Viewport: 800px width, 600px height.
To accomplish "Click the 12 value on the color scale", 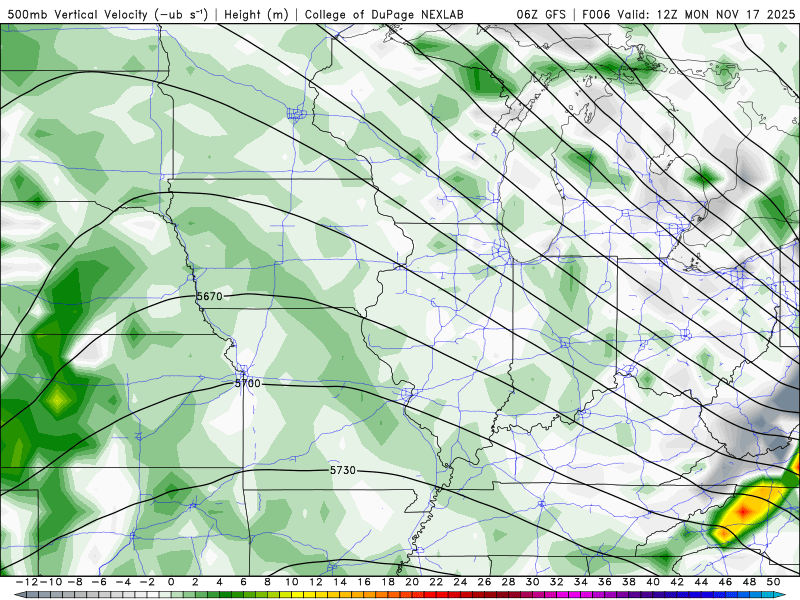I will pos(316,582).
